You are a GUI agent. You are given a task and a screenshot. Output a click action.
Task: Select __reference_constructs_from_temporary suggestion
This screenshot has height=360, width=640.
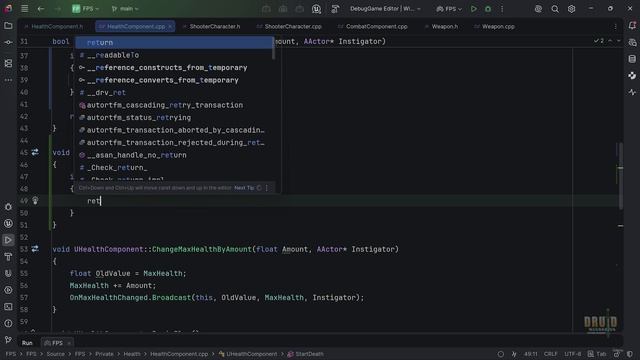click(174, 68)
